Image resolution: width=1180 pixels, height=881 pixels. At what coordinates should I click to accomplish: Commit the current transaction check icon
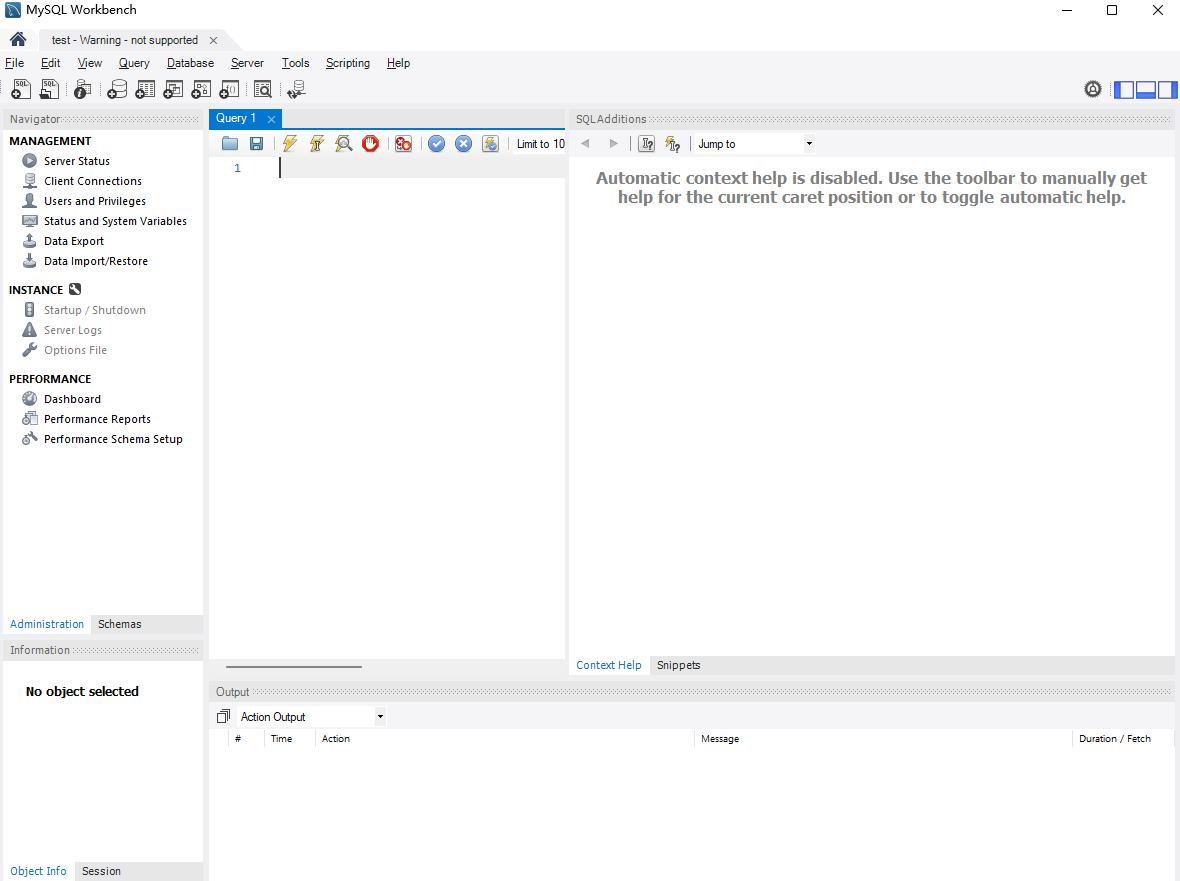tap(436, 144)
